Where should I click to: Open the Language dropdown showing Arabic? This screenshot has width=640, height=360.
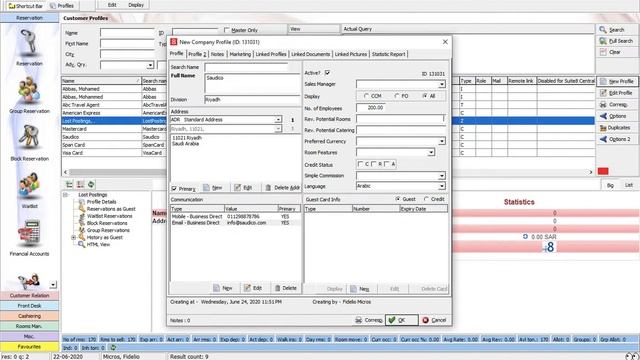(442, 187)
